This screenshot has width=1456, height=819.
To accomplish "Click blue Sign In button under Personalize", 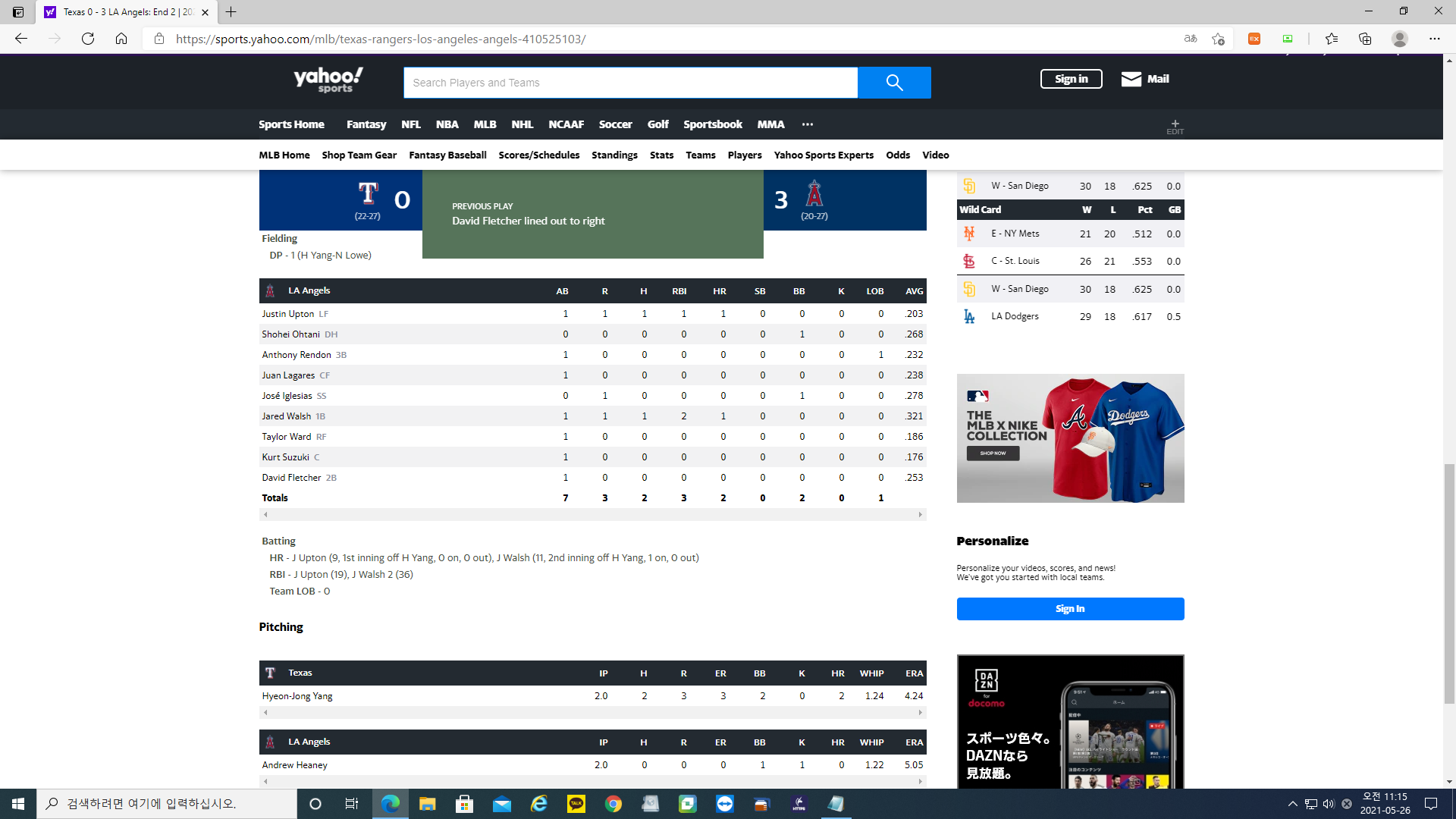I will (x=1070, y=609).
